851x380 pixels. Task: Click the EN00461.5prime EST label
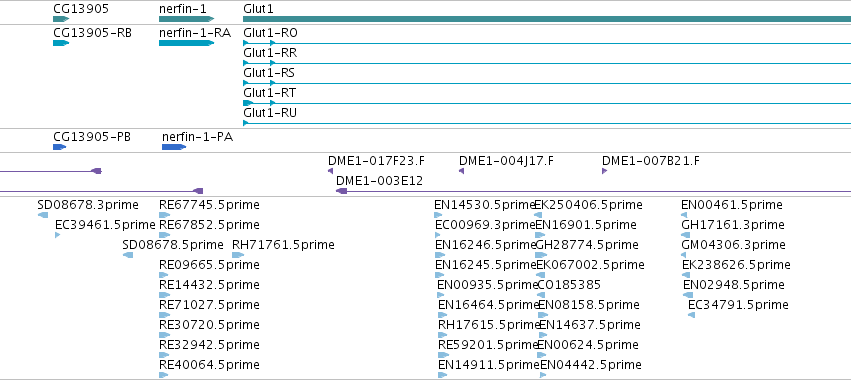click(732, 205)
